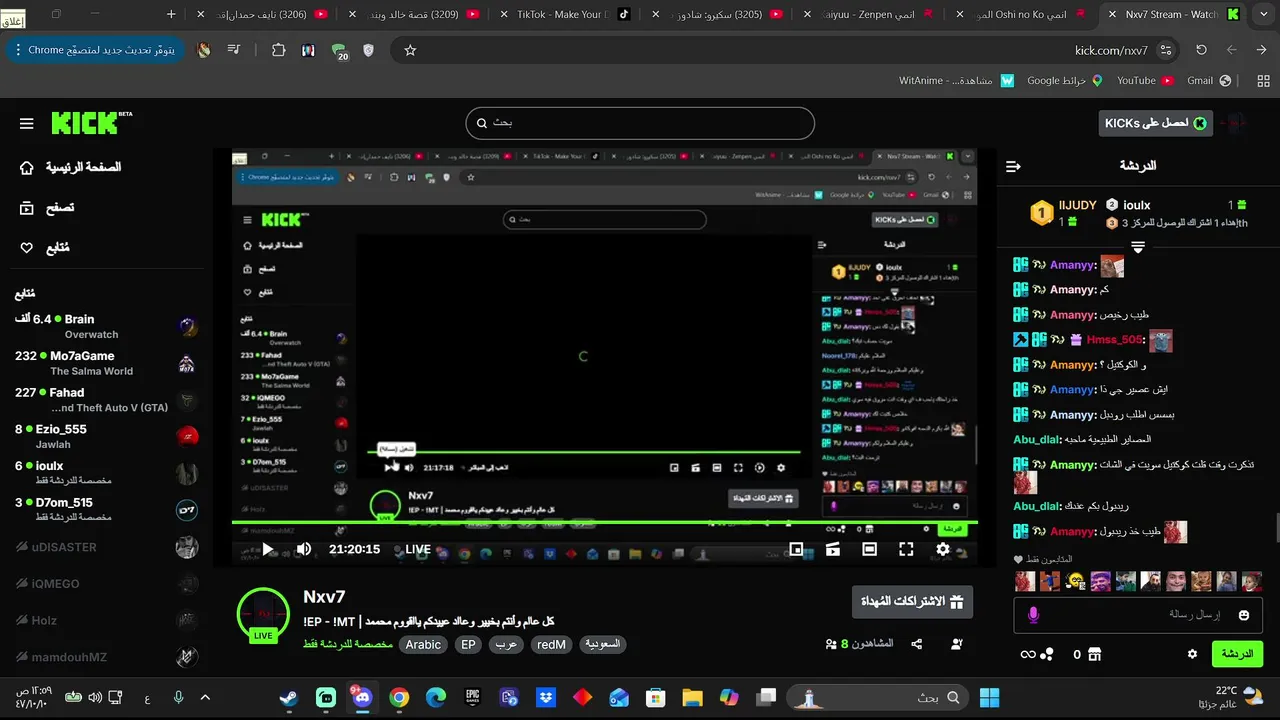Show hidden system tray icons chevron
Screen dimensions: 1280x720
205,698
